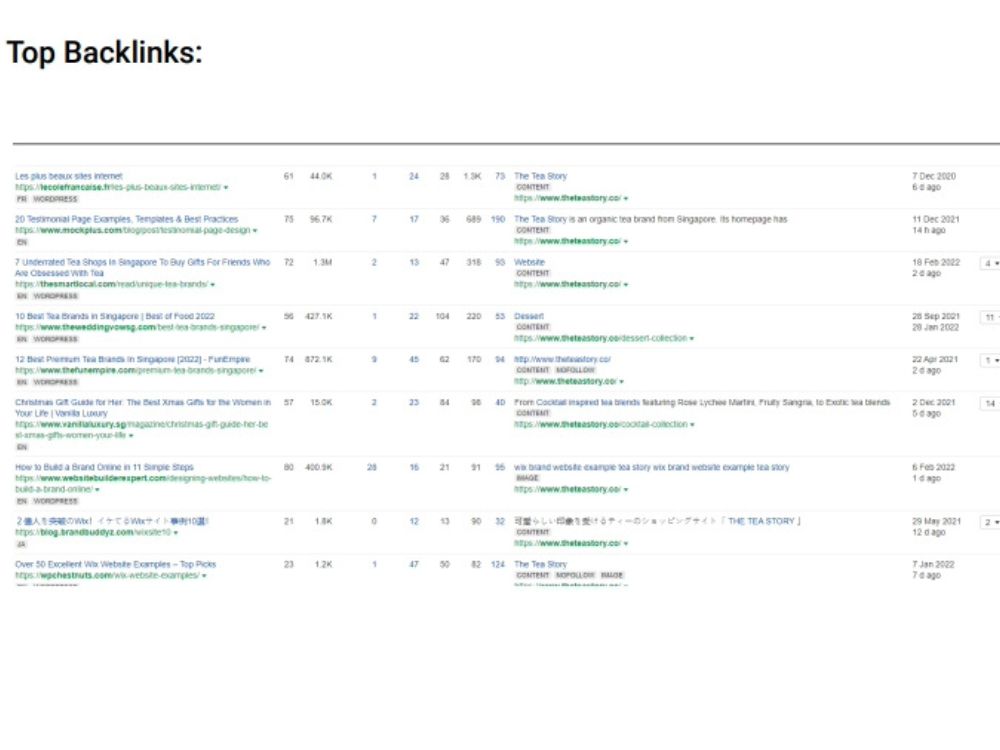
Task: Click the 'Top Backlinks:' heading
Action: click(x=105, y=52)
